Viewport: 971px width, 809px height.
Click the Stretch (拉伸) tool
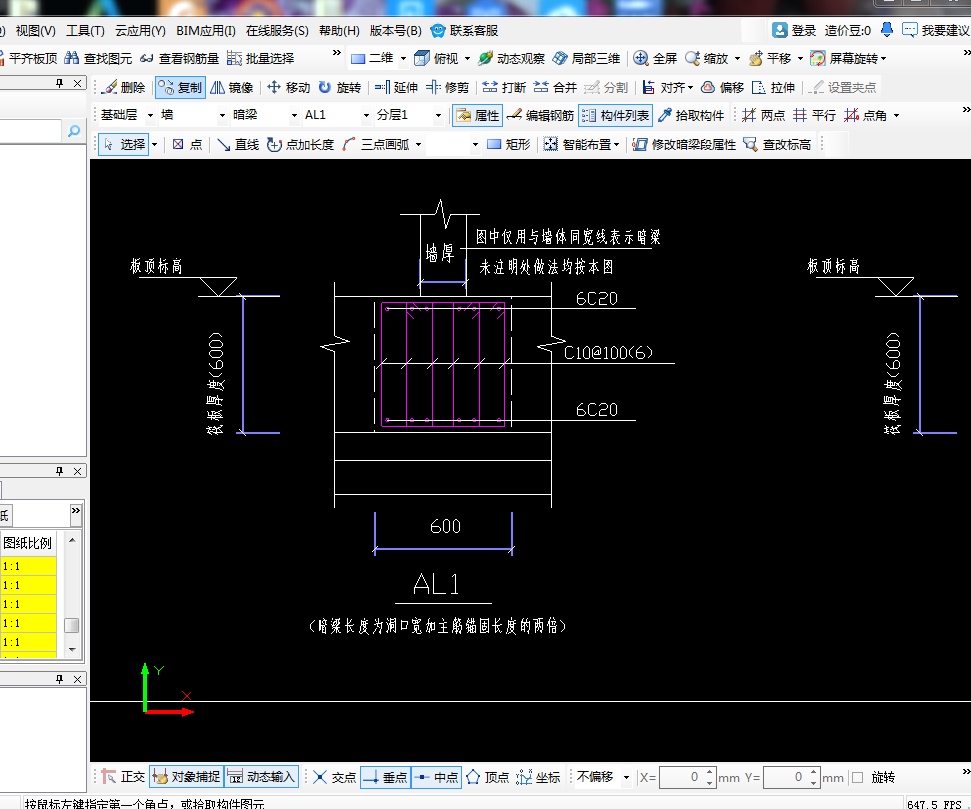click(773, 87)
